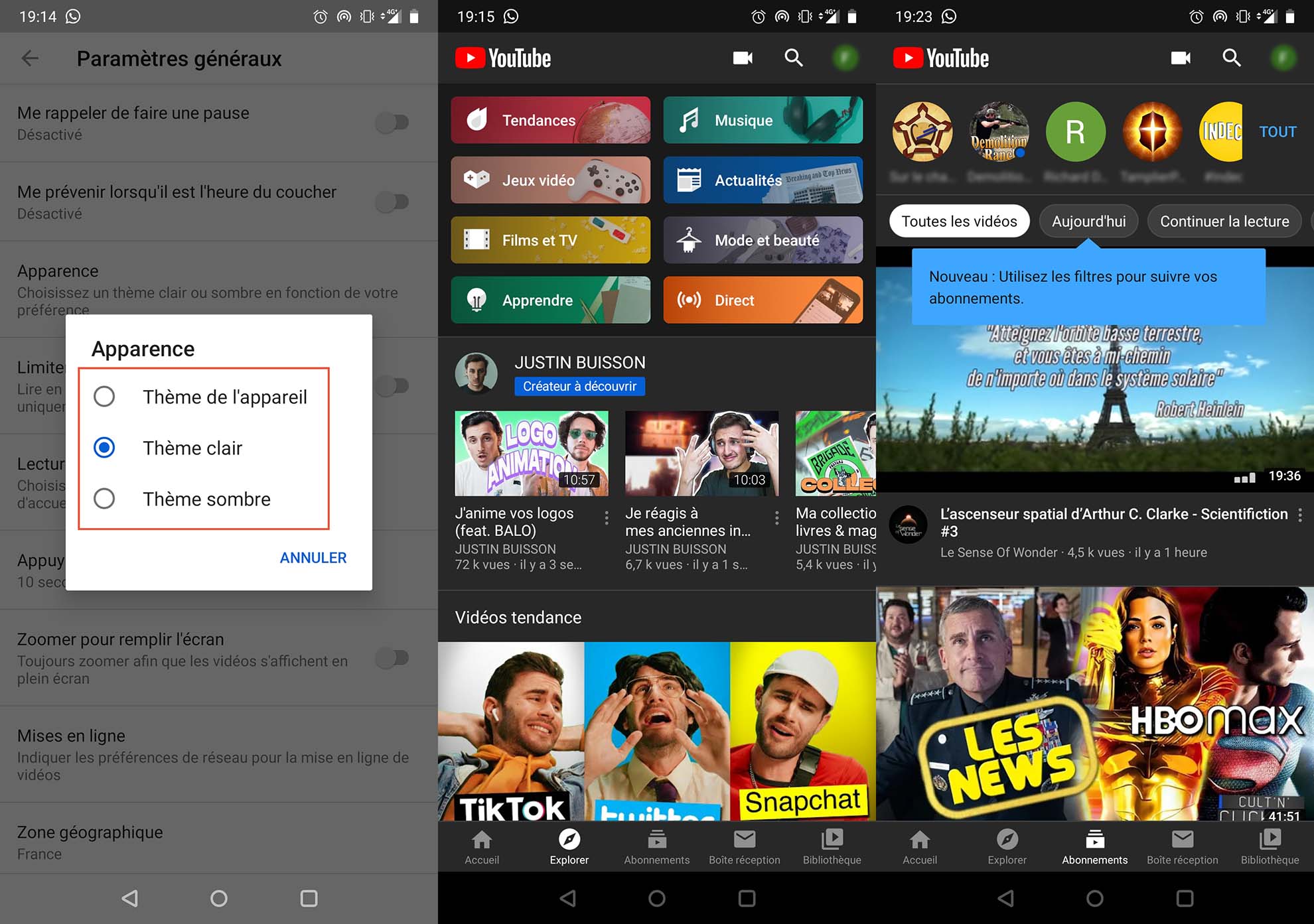This screenshot has height=924, width=1314.
Task: Play the LES NEWS HBO Max video
Action: point(1095,704)
